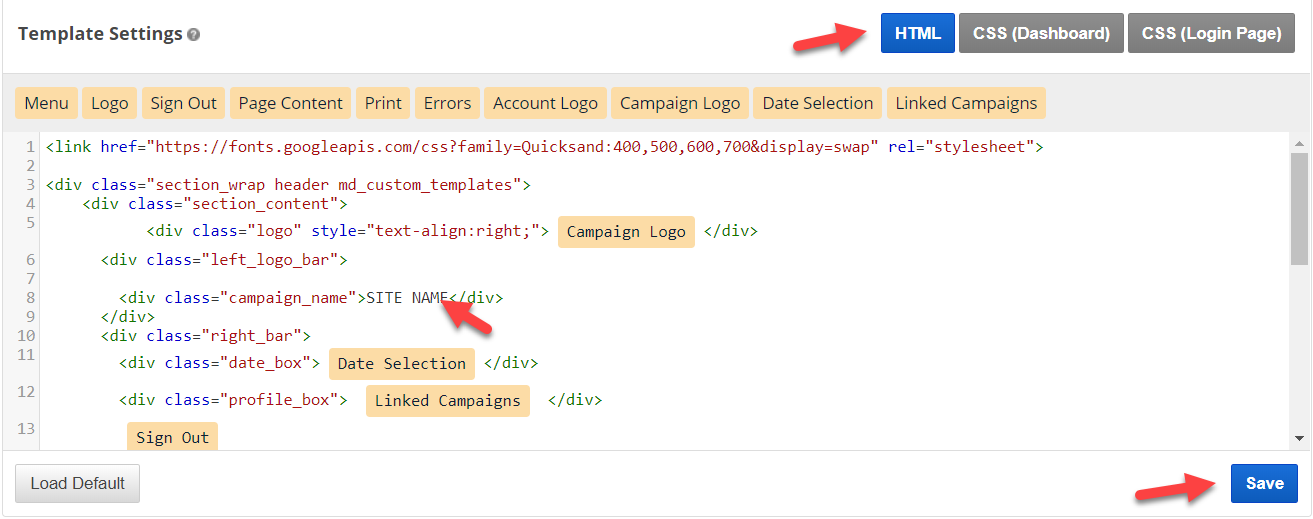Insert the Page Content placeholder
This screenshot has width=1313, height=519.
click(290, 103)
